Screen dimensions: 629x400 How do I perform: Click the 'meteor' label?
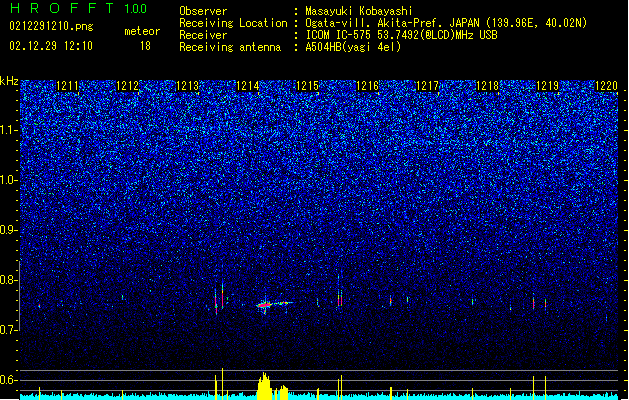coord(142,31)
